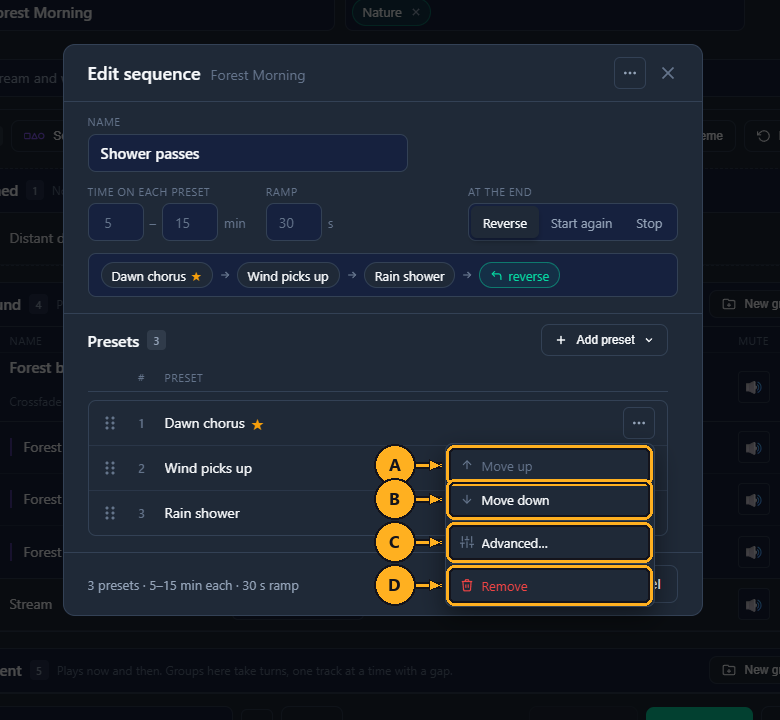Click the drag handle for Dawn chorus row
780x720 pixels.
click(x=110, y=423)
